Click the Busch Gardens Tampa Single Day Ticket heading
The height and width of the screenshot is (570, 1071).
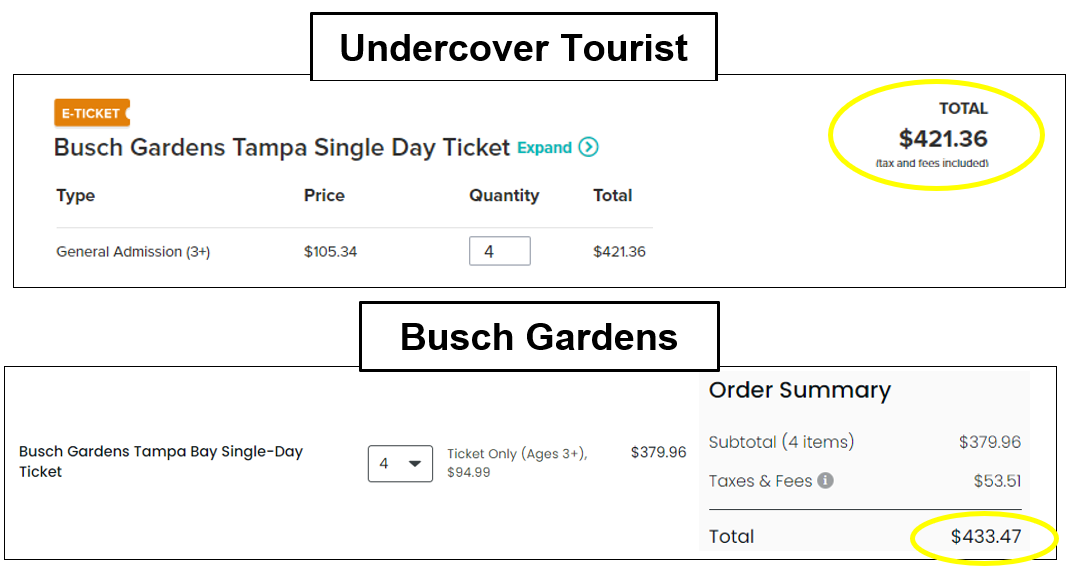click(x=281, y=147)
